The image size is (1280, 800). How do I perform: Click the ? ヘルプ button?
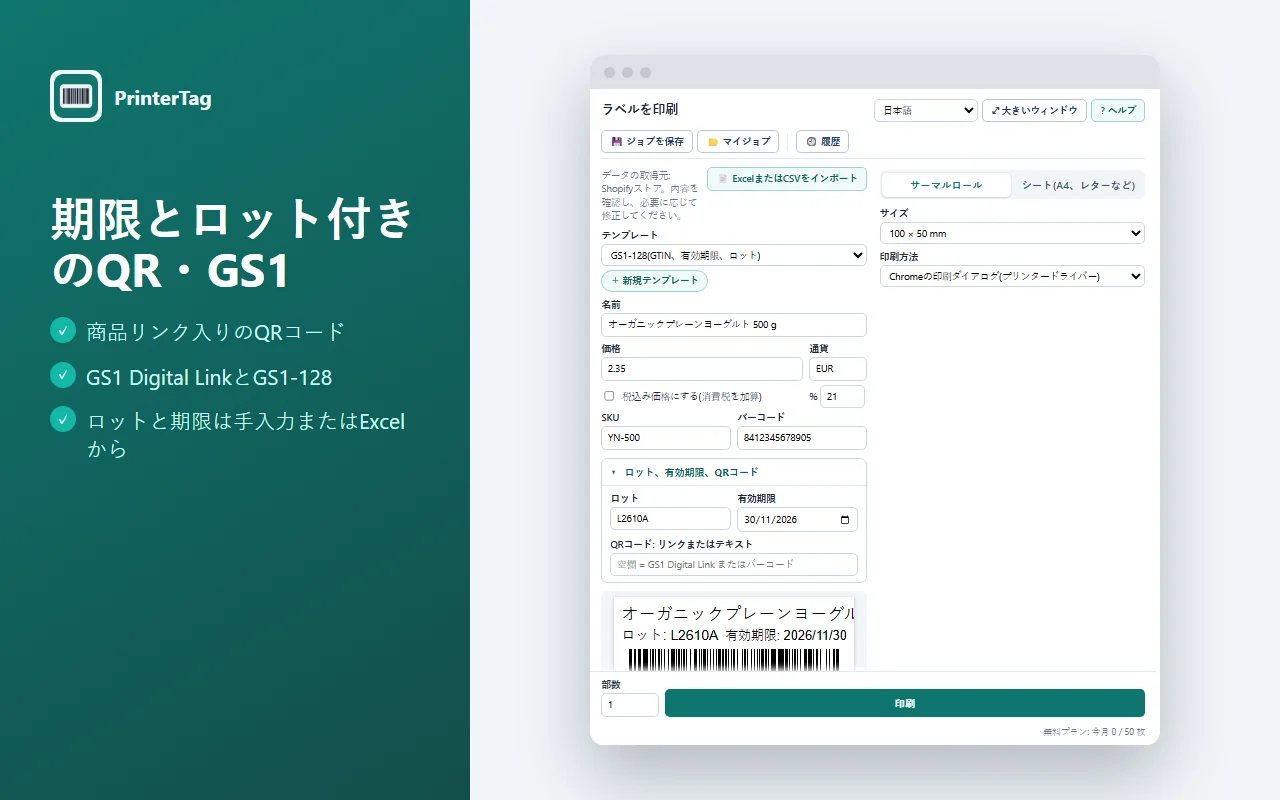pos(1118,110)
